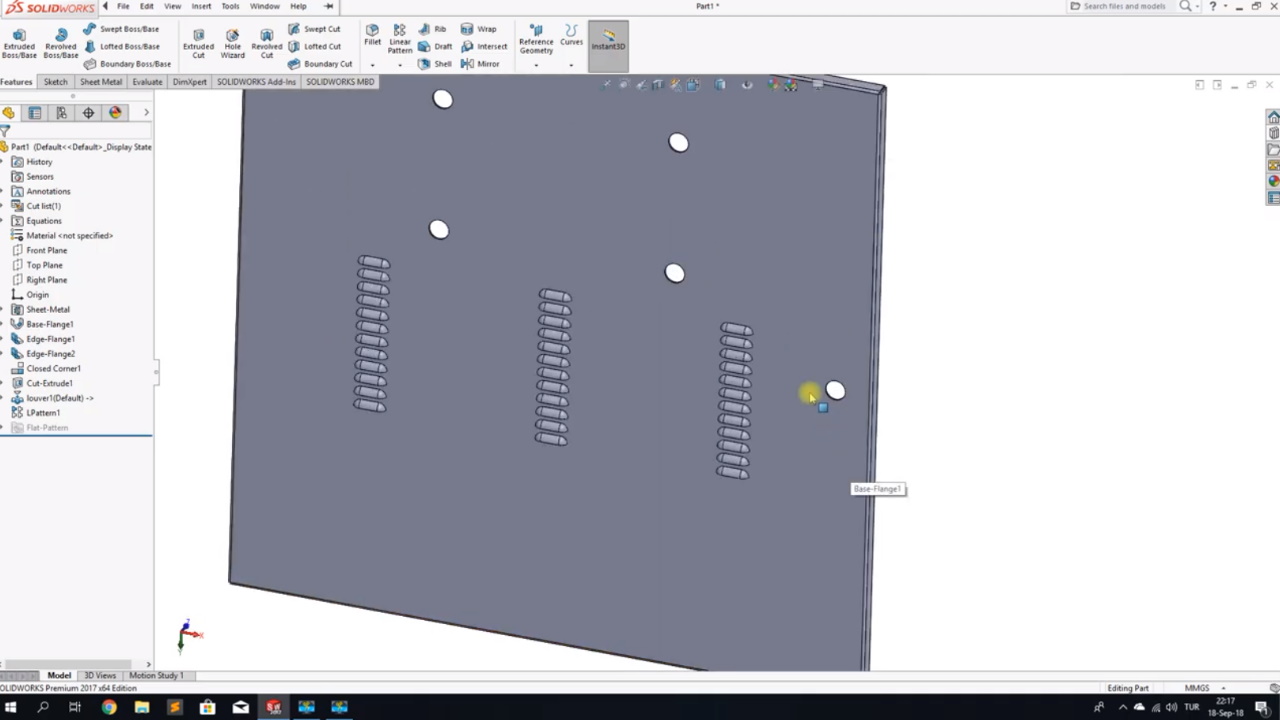Toggle the Instant3D feature
The height and width of the screenshot is (720, 1280).
(x=608, y=45)
